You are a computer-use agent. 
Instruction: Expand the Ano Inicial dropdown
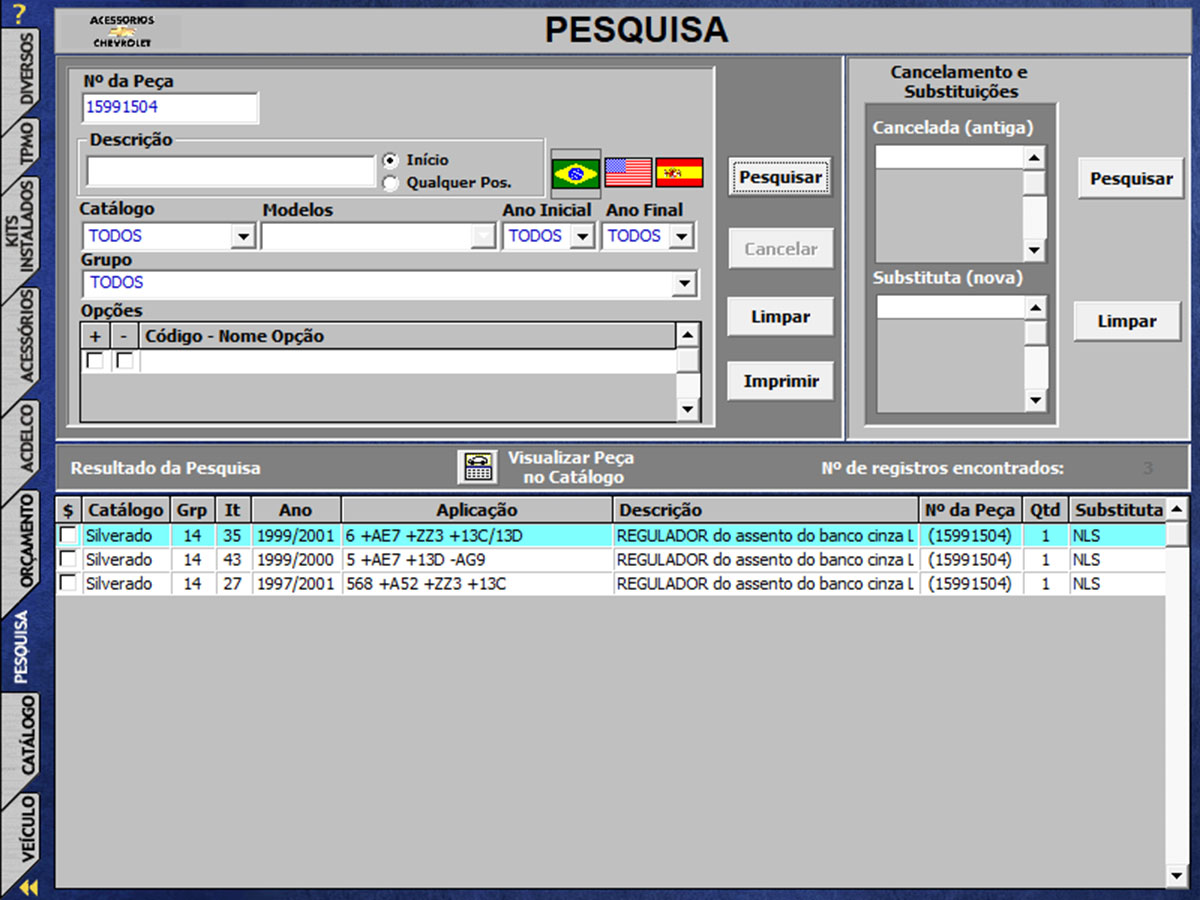pos(581,237)
